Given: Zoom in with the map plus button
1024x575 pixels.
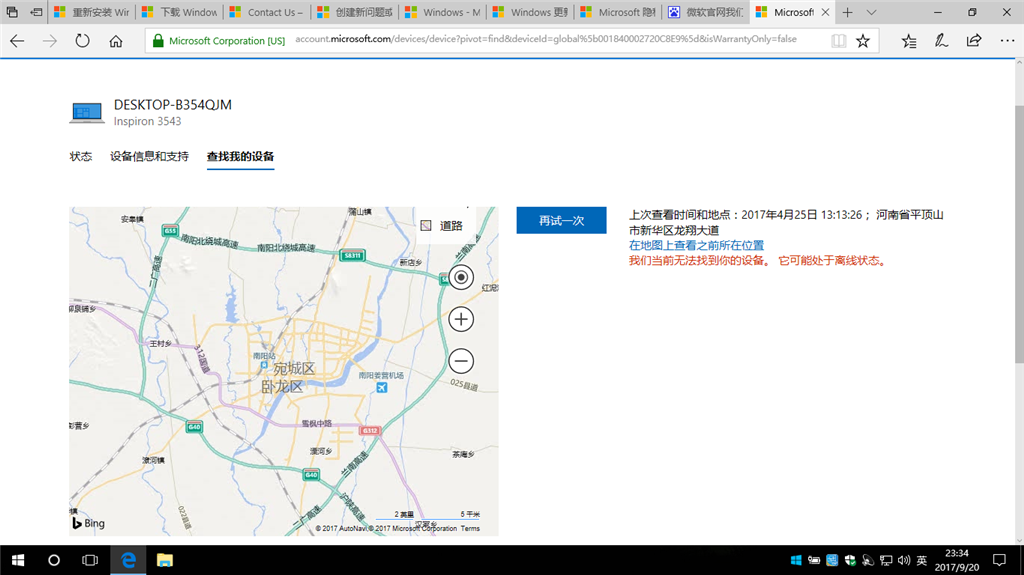Looking at the screenshot, I should (461, 320).
